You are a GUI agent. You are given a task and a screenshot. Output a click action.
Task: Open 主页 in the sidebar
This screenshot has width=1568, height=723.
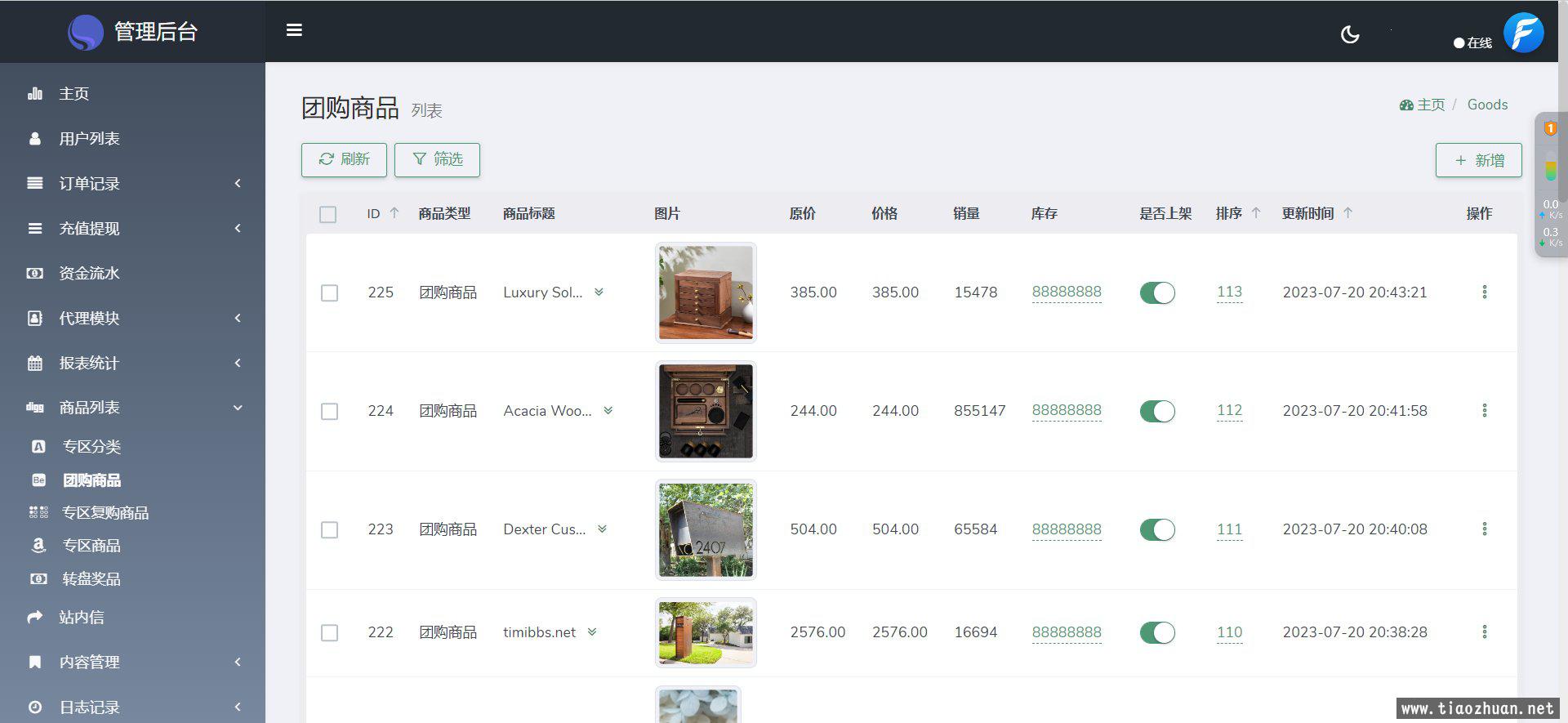point(132,94)
